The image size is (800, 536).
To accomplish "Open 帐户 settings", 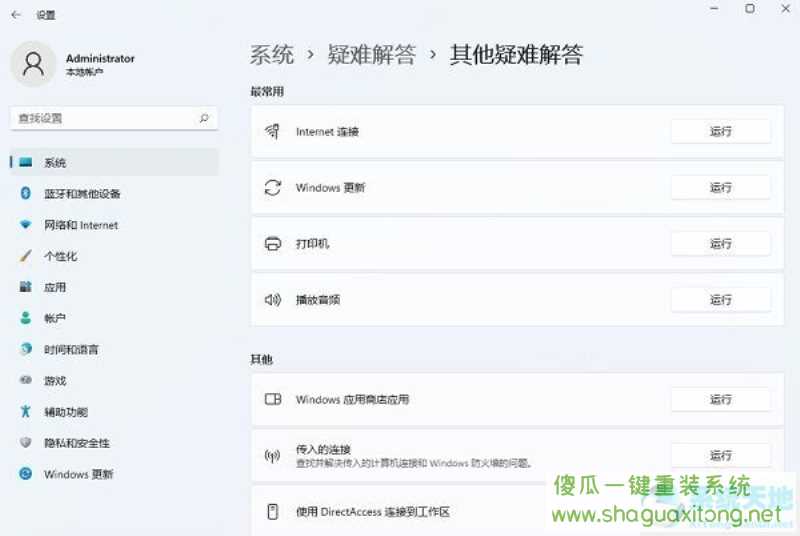I will point(114,318).
